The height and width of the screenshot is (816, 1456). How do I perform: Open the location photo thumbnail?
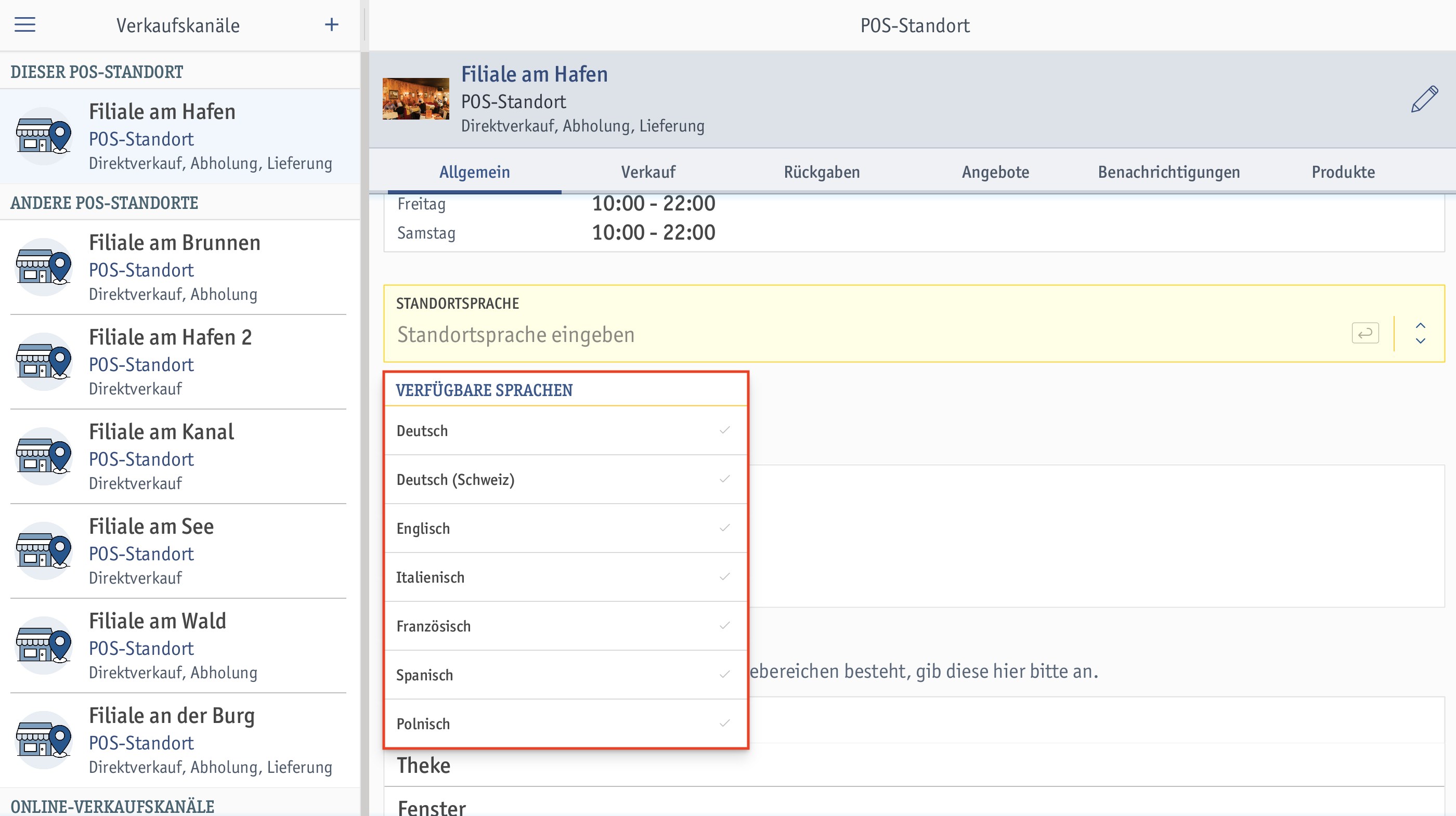tap(416, 99)
